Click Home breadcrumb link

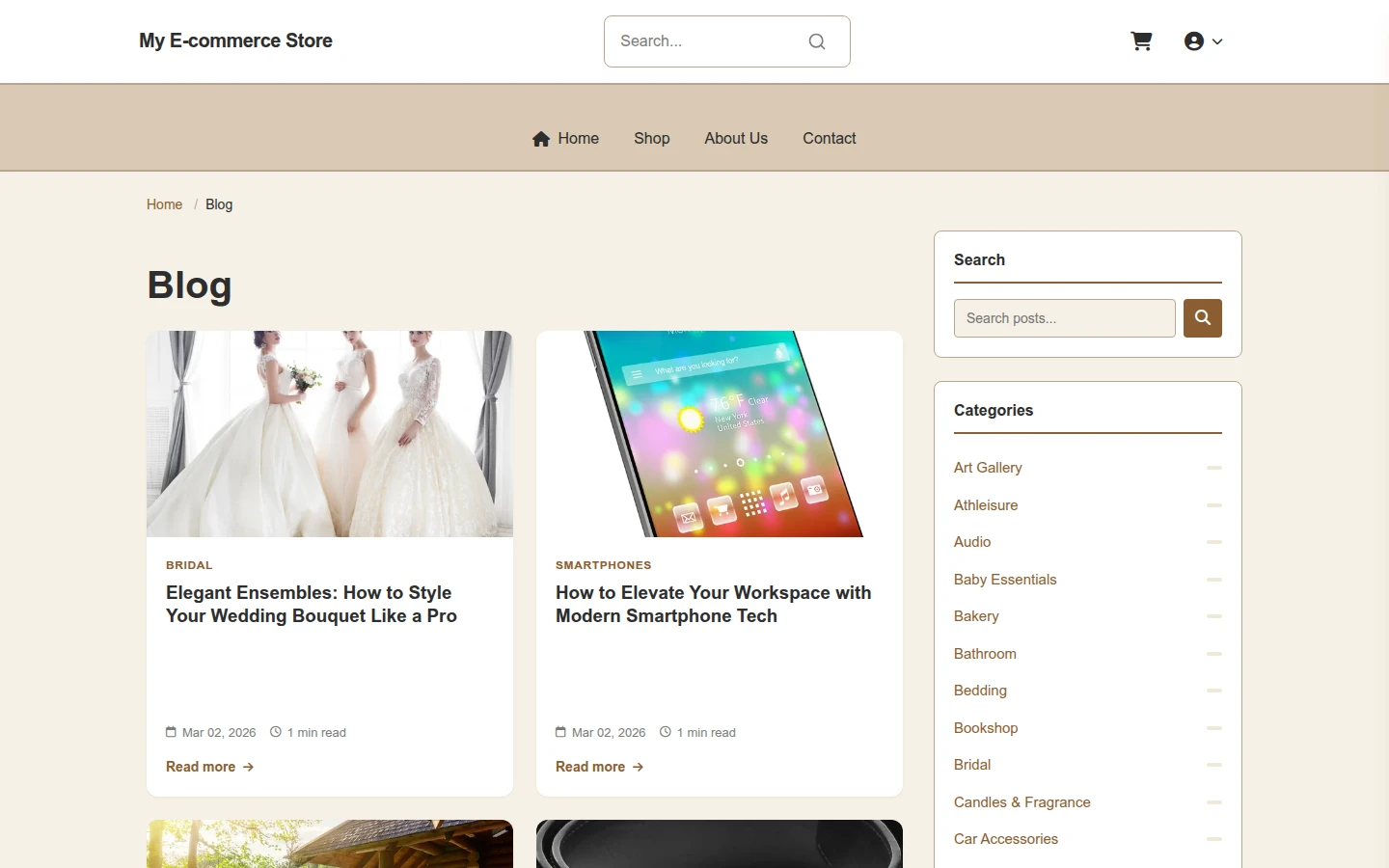(x=164, y=204)
